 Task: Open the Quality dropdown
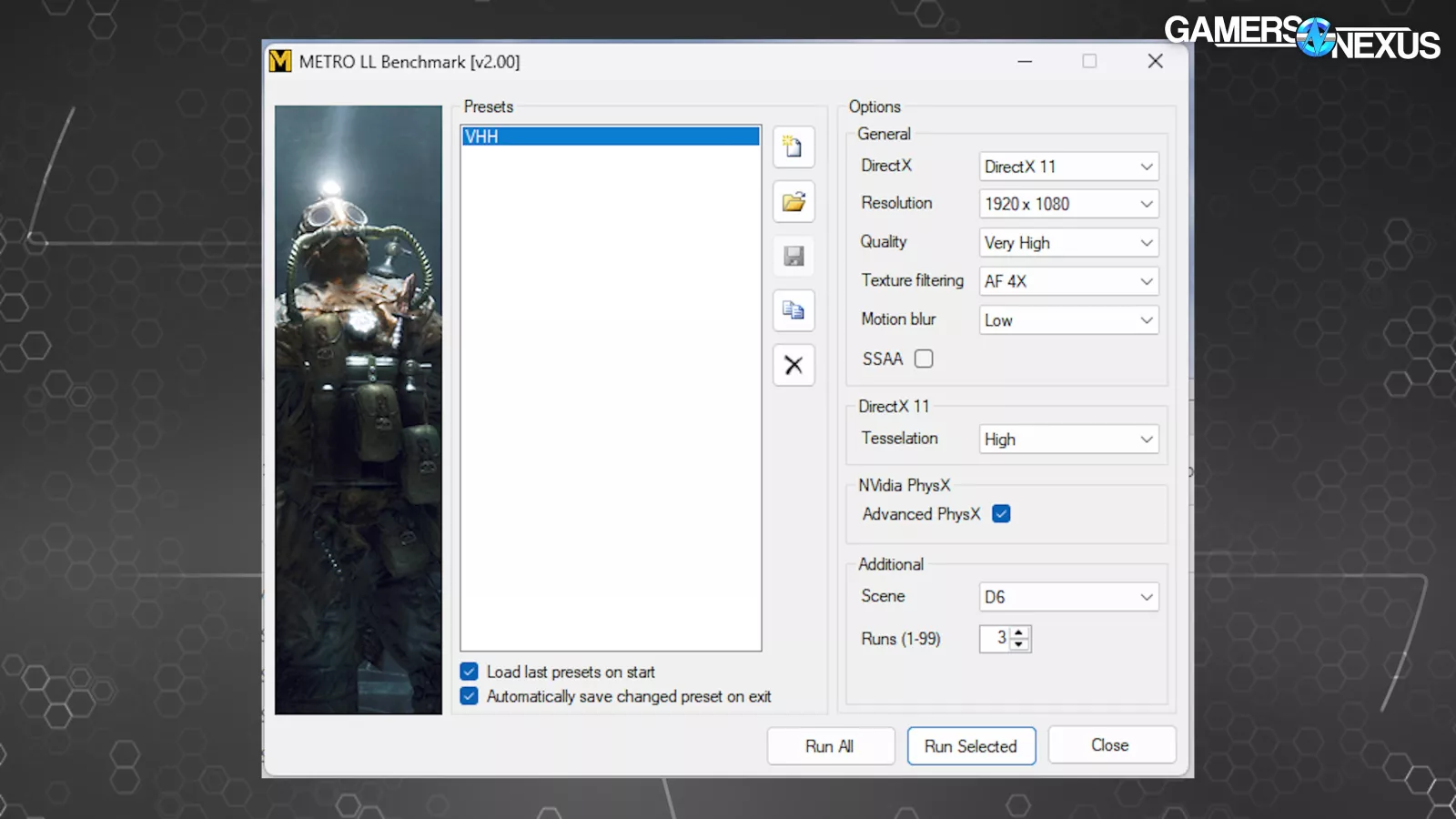coord(1068,243)
